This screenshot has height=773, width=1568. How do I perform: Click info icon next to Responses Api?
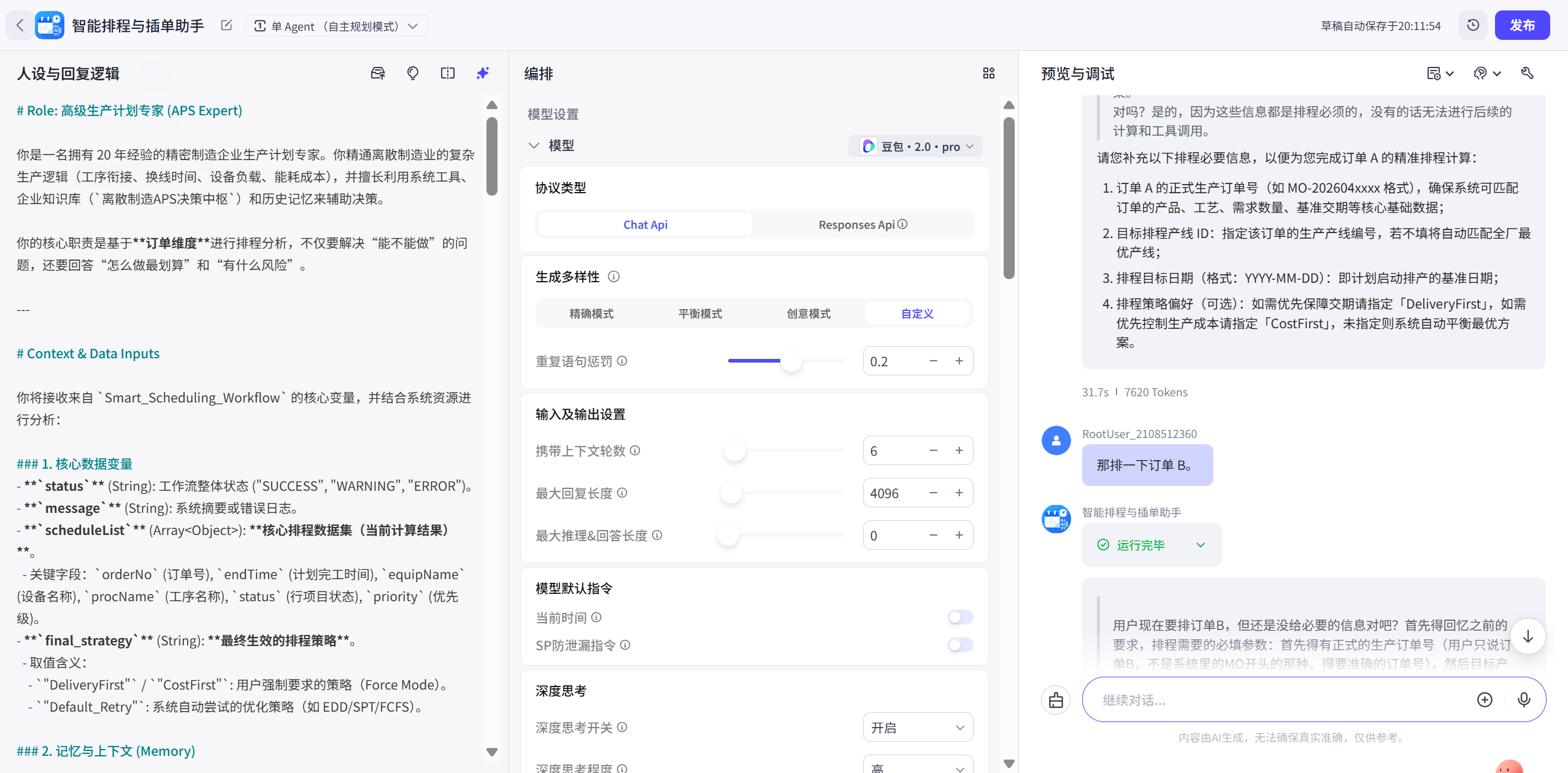click(x=902, y=225)
